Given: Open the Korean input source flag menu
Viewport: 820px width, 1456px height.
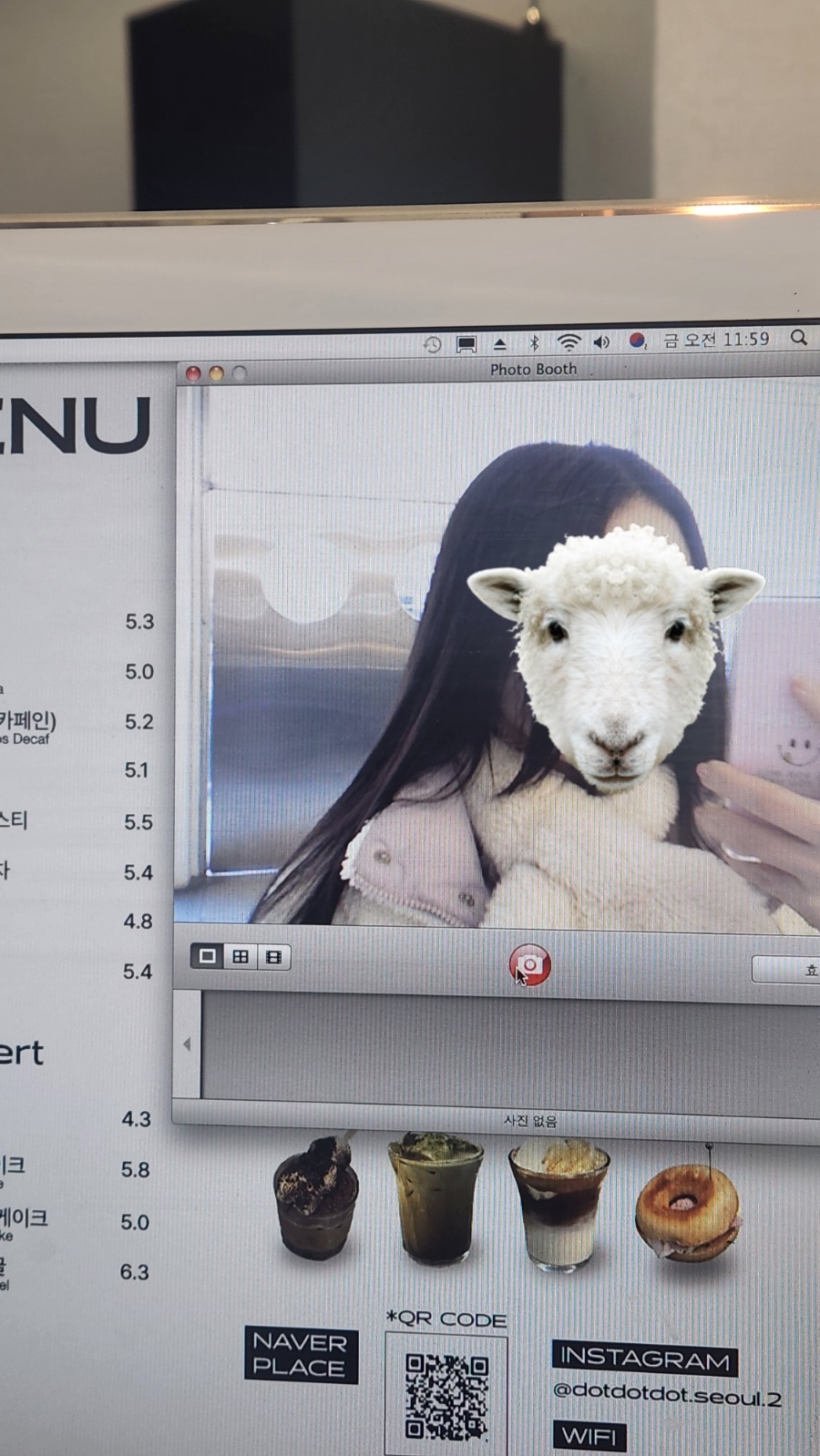Looking at the screenshot, I should [638, 341].
